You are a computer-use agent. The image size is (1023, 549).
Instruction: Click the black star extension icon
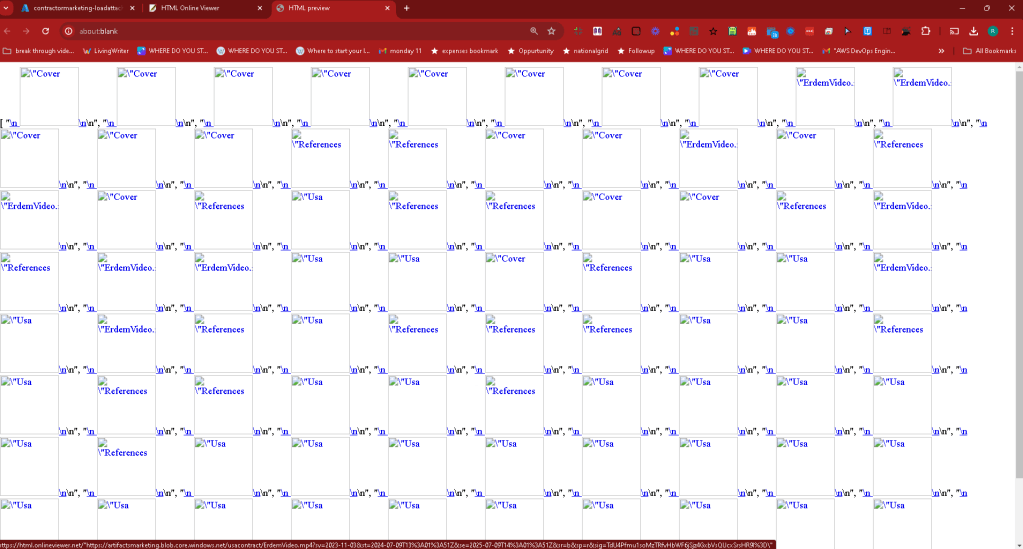click(713, 31)
